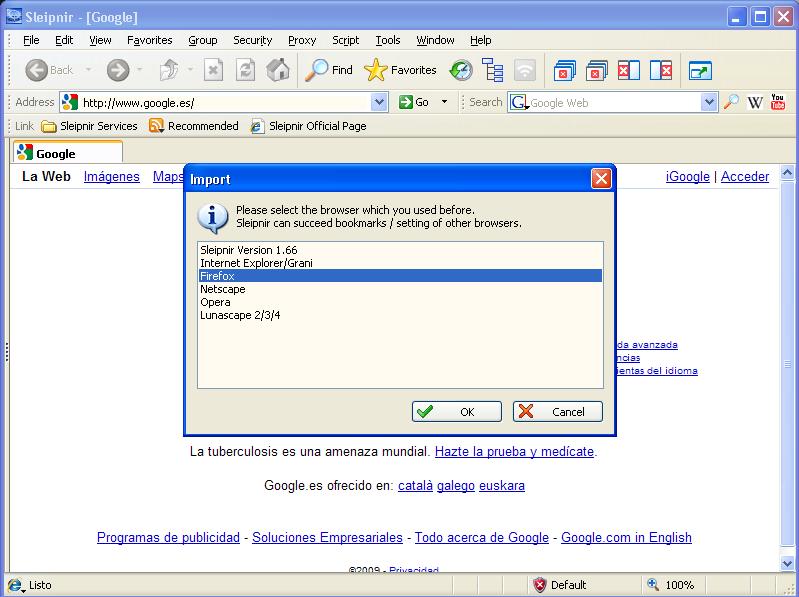Open the tree structure panel icon
The image size is (799, 597).
coord(493,70)
